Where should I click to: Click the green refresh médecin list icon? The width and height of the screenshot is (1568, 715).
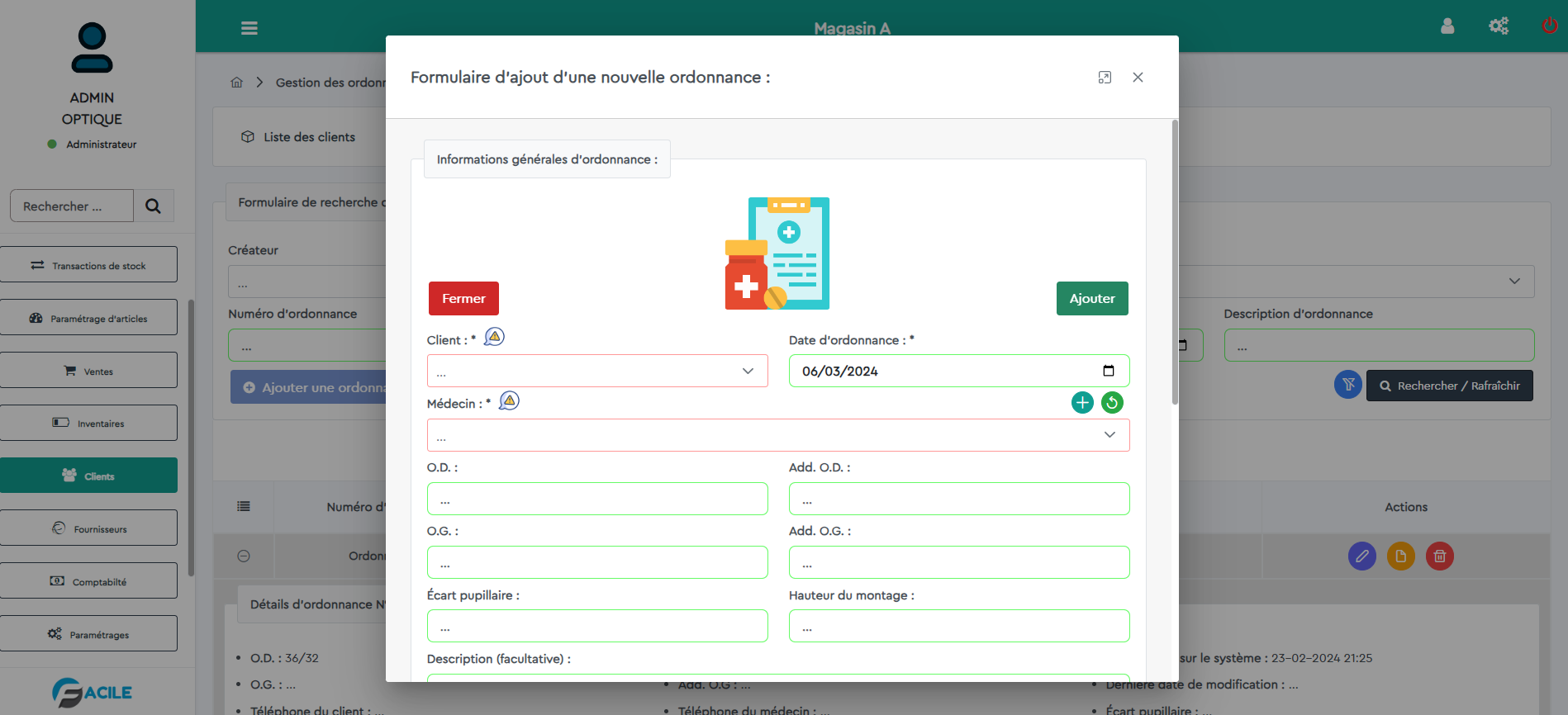tap(1112, 403)
